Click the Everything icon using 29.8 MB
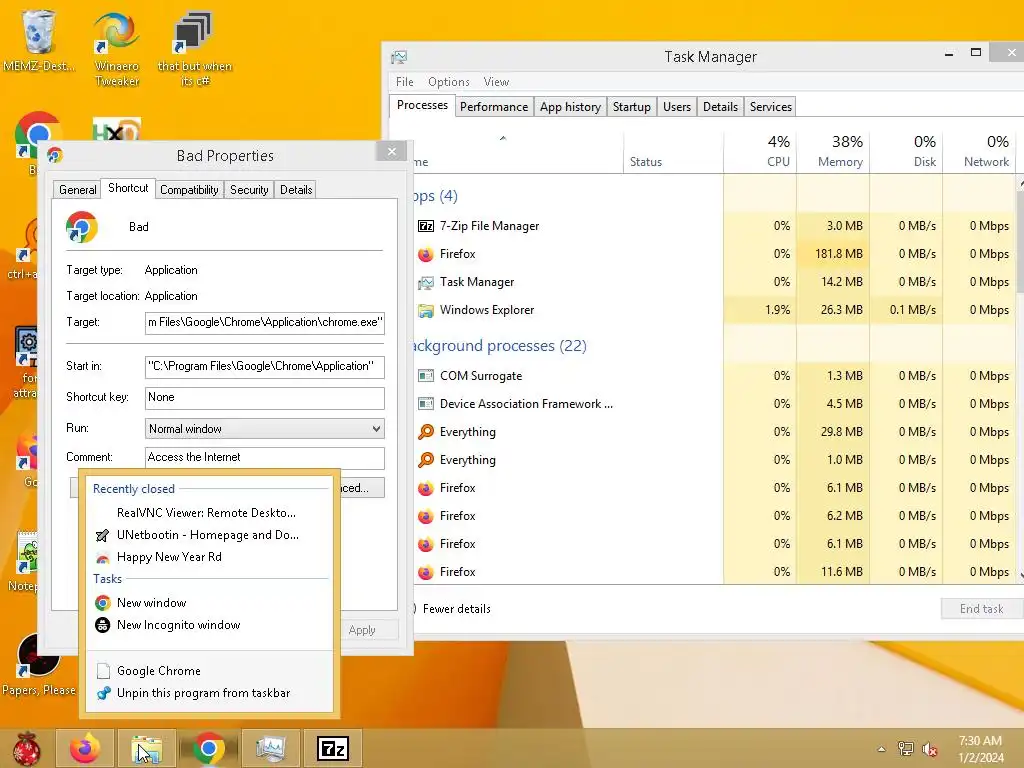Image resolution: width=1024 pixels, height=768 pixels. (426, 432)
